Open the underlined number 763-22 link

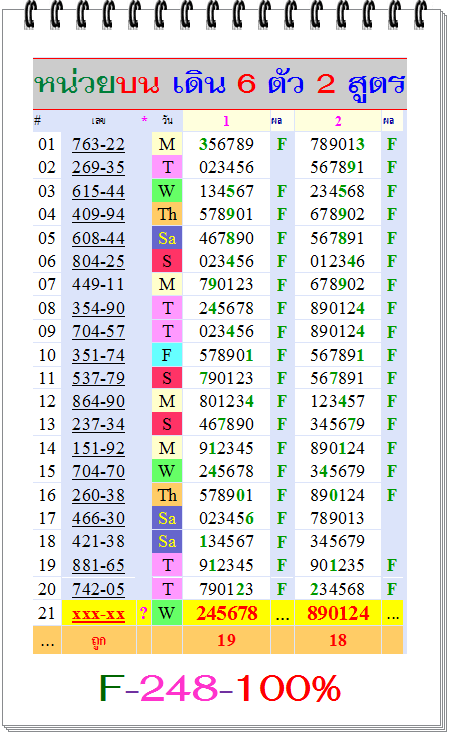98,144
